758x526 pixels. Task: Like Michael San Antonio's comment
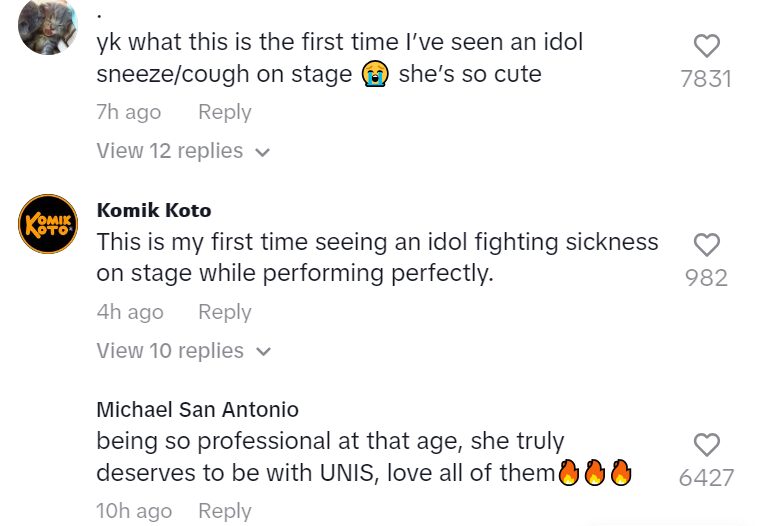coord(706,446)
